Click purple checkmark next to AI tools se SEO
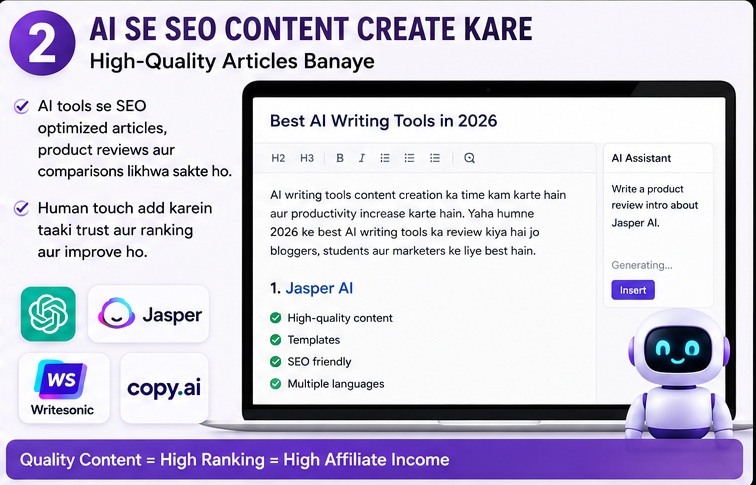This screenshot has height=485, width=756. pos(21,106)
